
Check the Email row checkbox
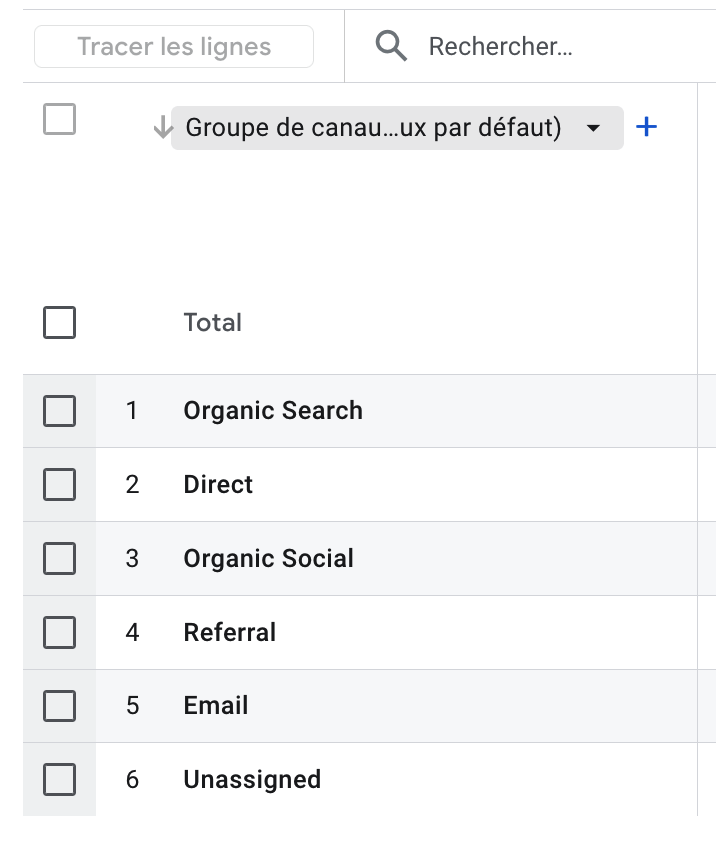click(58, 706)
